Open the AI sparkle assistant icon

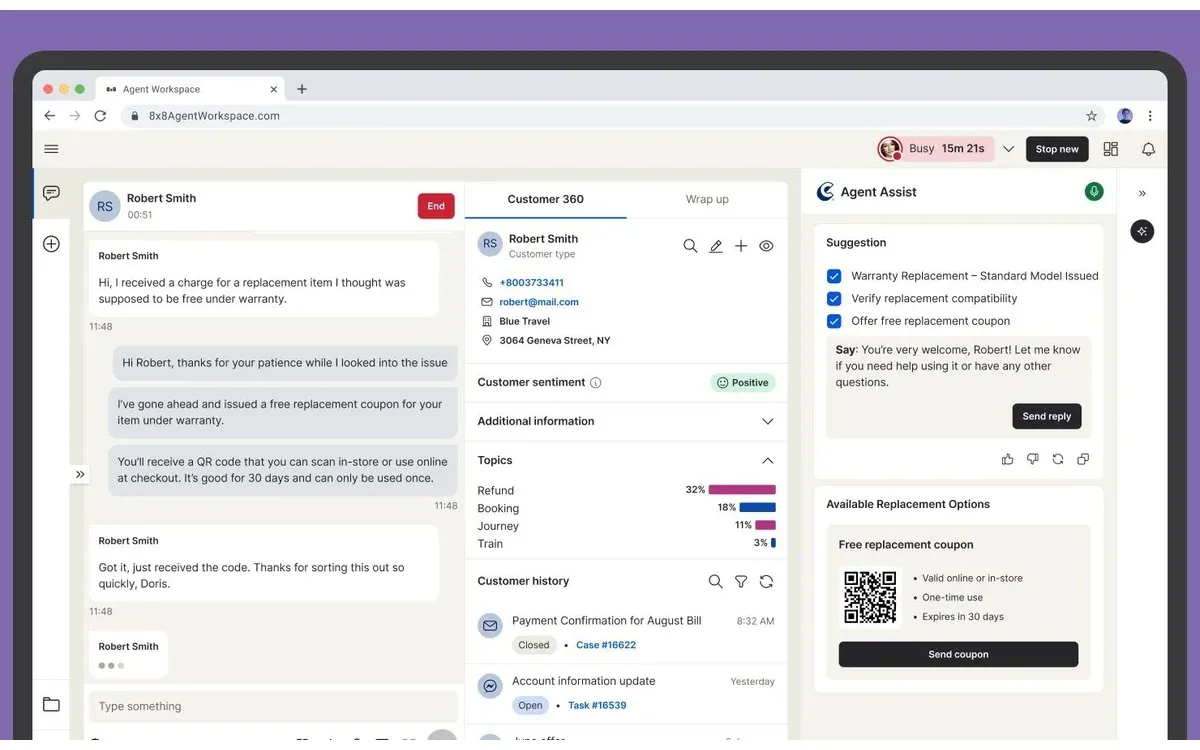pyautogui.click(x=1142, y=231)
